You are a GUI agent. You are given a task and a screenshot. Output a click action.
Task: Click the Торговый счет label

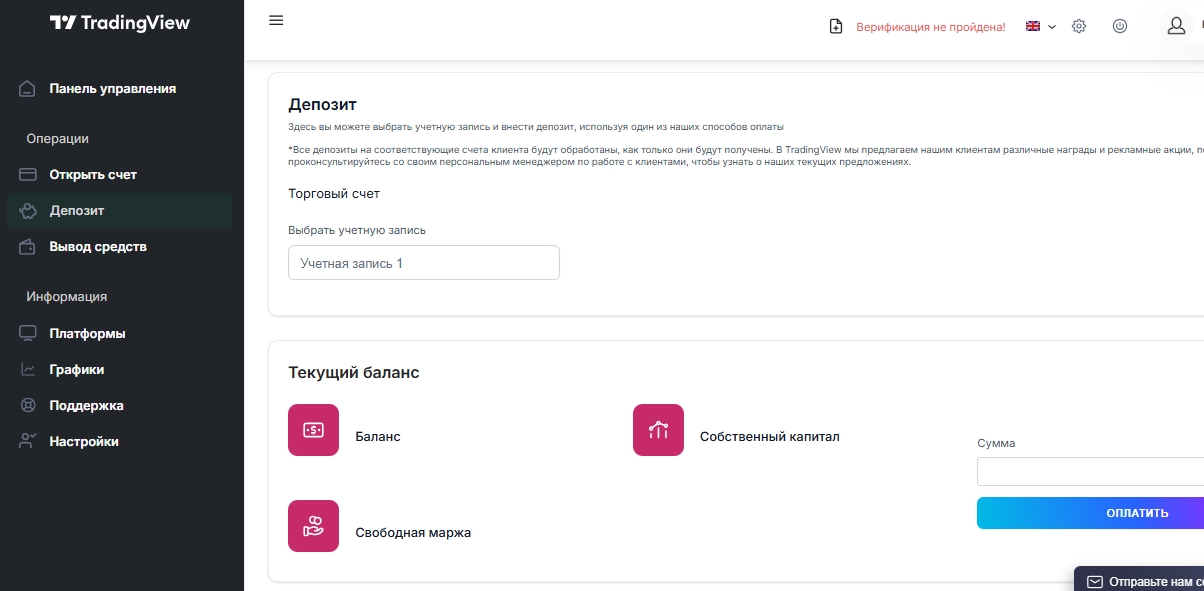point(334,194)
